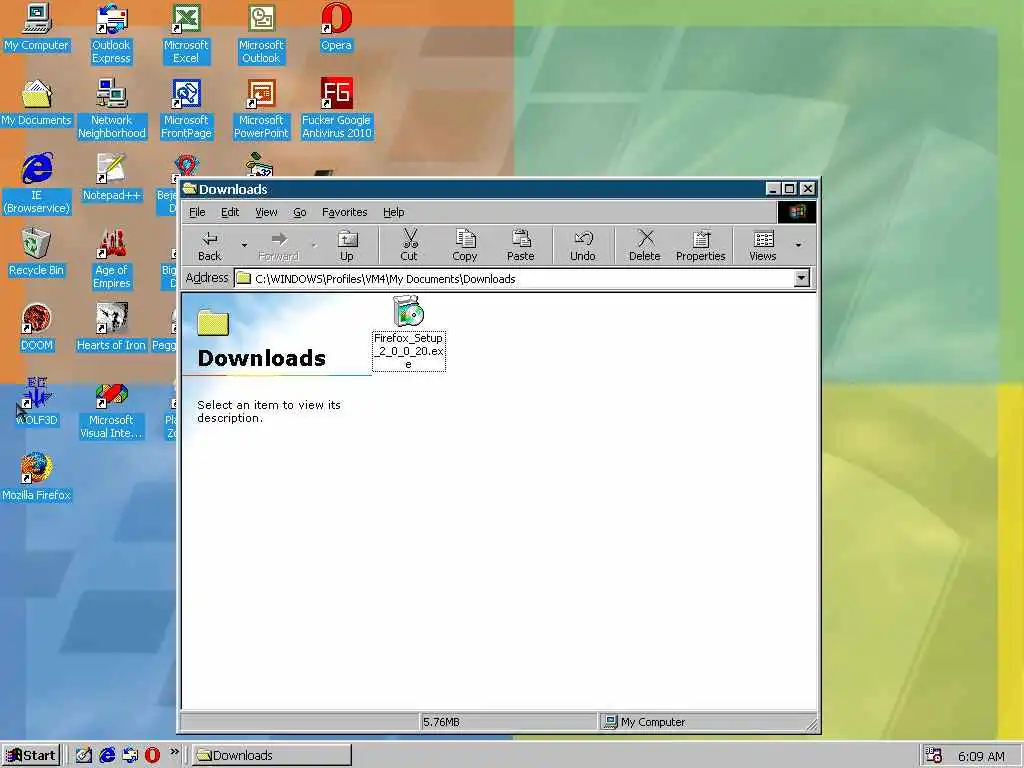Open the Favorites menu

coord(344,212)
